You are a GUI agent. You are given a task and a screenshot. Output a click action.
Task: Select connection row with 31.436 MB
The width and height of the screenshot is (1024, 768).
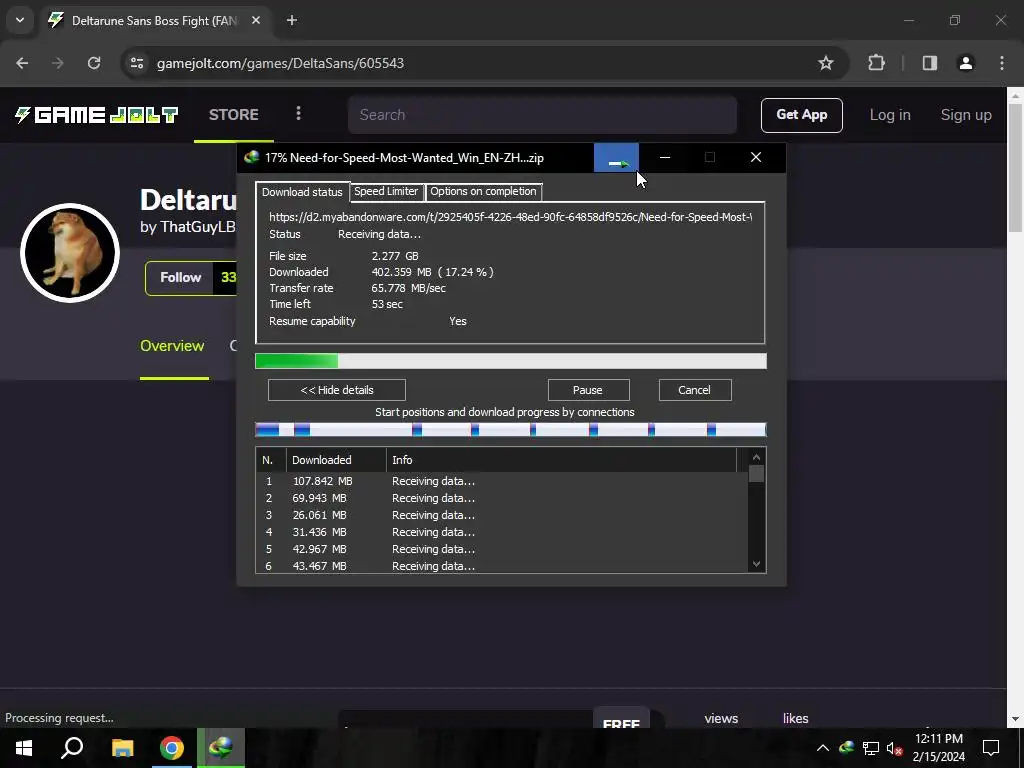(502, 532)
